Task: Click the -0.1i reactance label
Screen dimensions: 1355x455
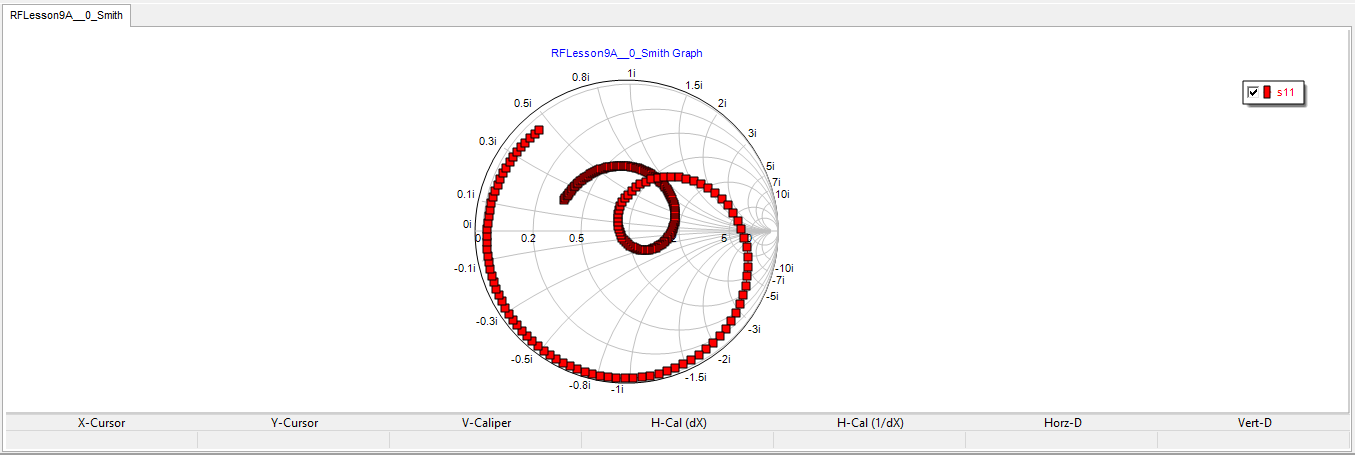Action: [465, 268]
